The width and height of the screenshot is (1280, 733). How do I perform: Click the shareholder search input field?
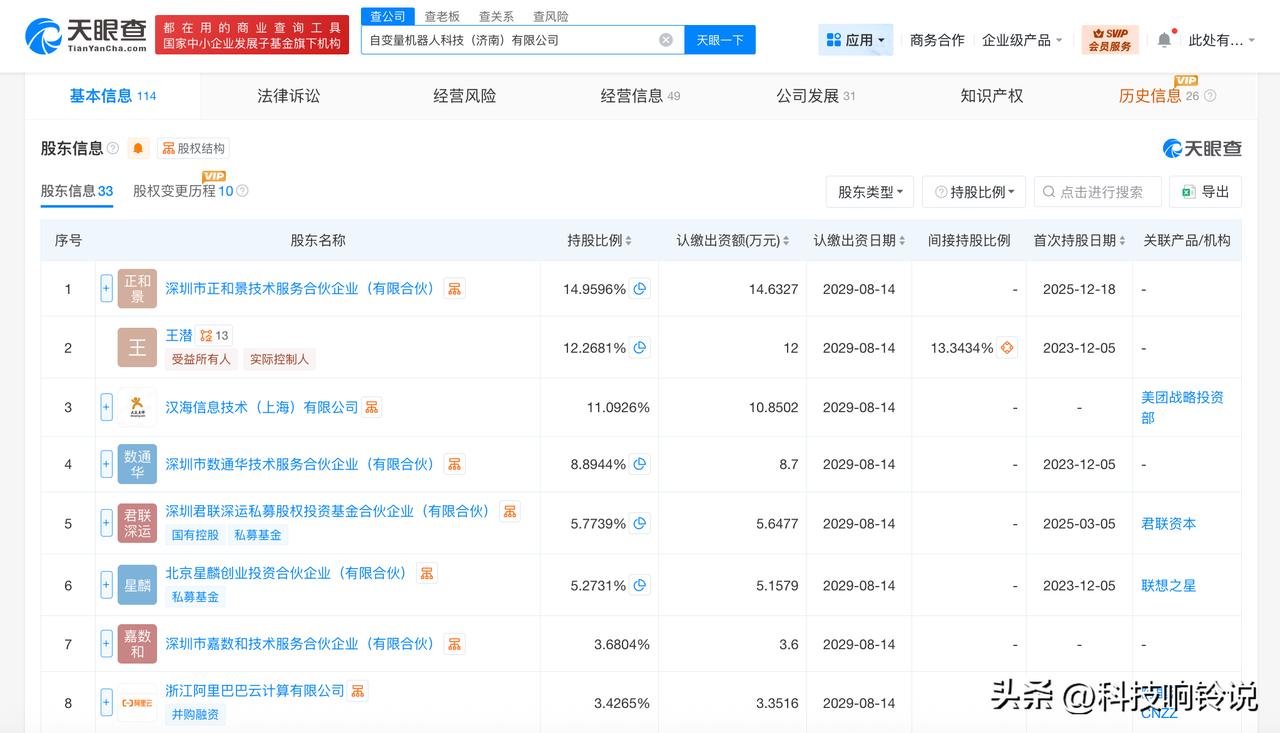(1100, 192)
